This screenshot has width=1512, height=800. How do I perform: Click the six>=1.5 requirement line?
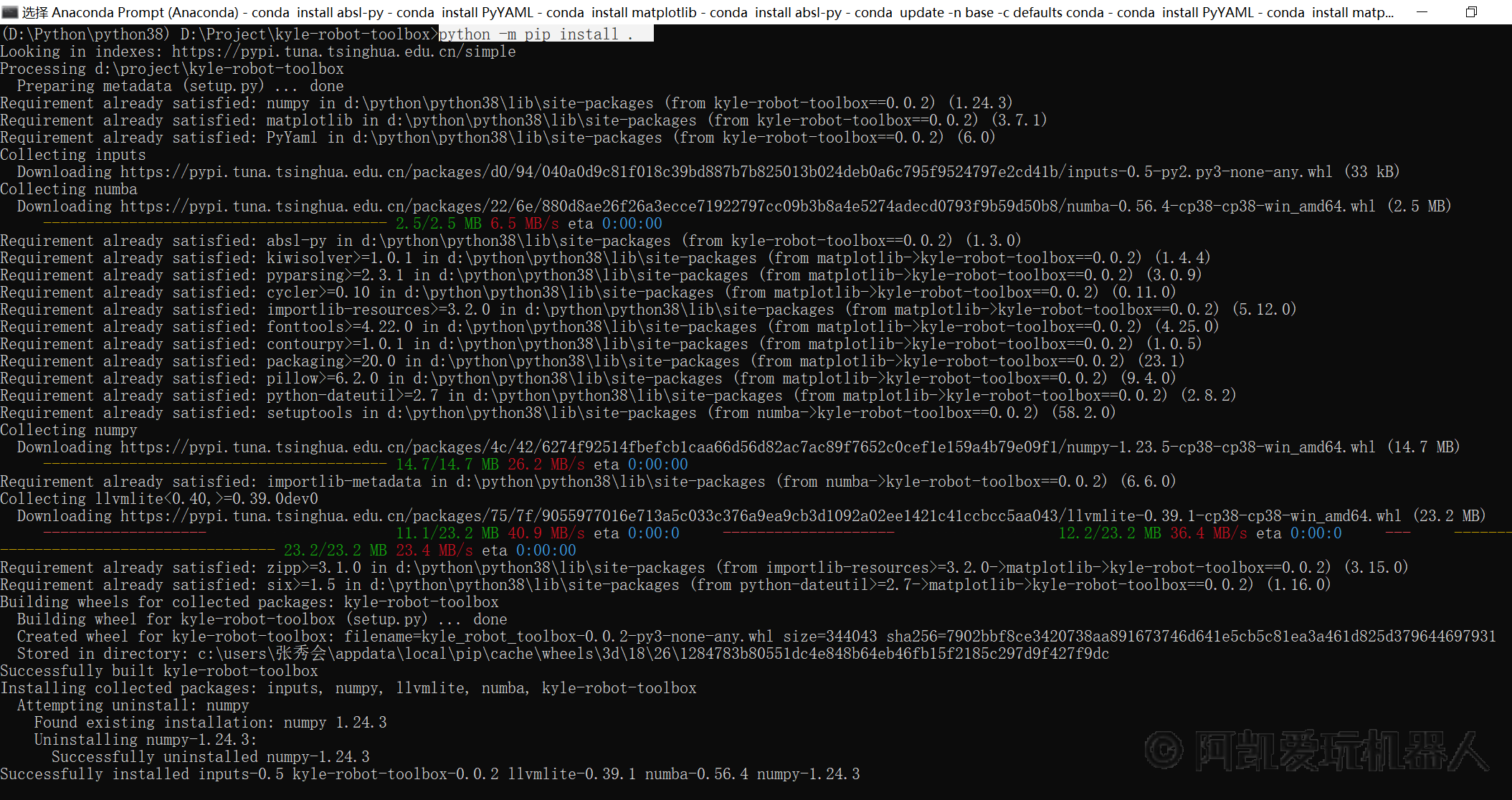point(665,585)
